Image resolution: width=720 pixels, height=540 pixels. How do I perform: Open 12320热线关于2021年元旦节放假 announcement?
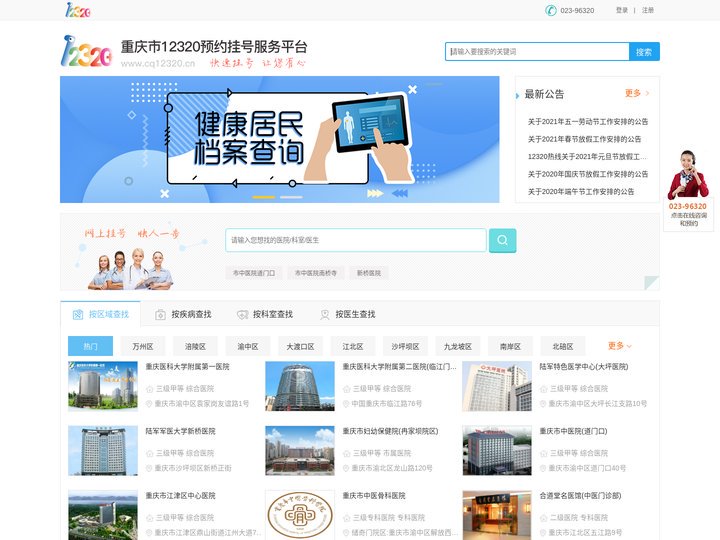point(587,157)
